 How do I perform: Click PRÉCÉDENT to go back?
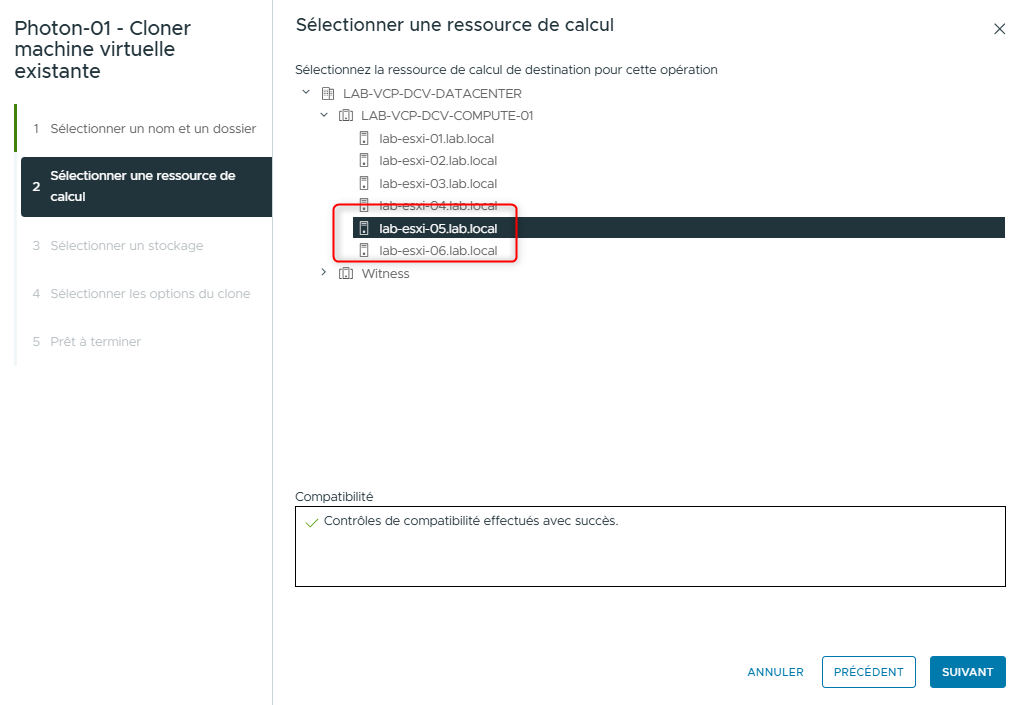click(x=868, y=671)
